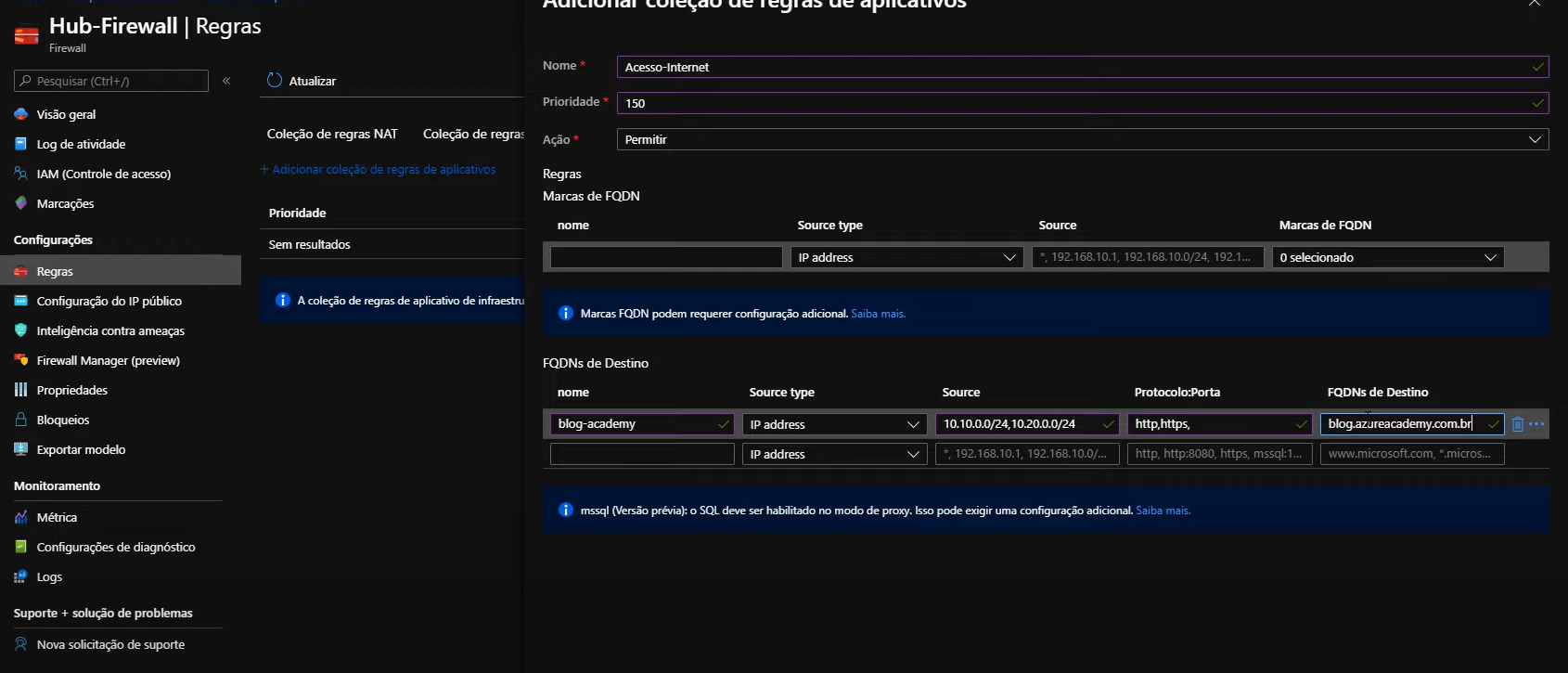Click the Exportar modelo icon
The width and height of the screenshot is (1568, 673).
click(x=20, y=449)
